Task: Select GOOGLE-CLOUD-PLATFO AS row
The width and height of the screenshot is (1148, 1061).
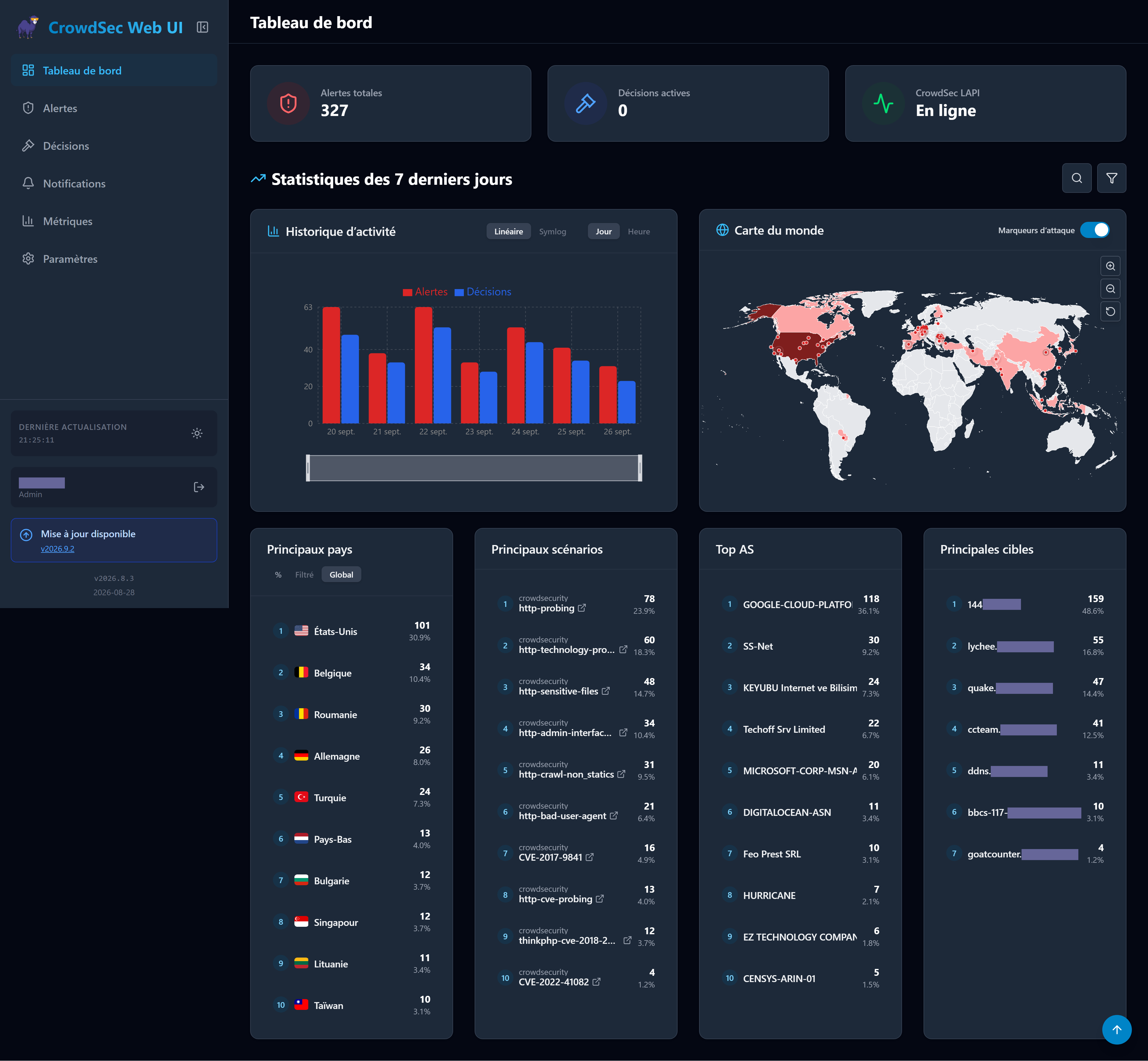Action: (x=800, y=604)
